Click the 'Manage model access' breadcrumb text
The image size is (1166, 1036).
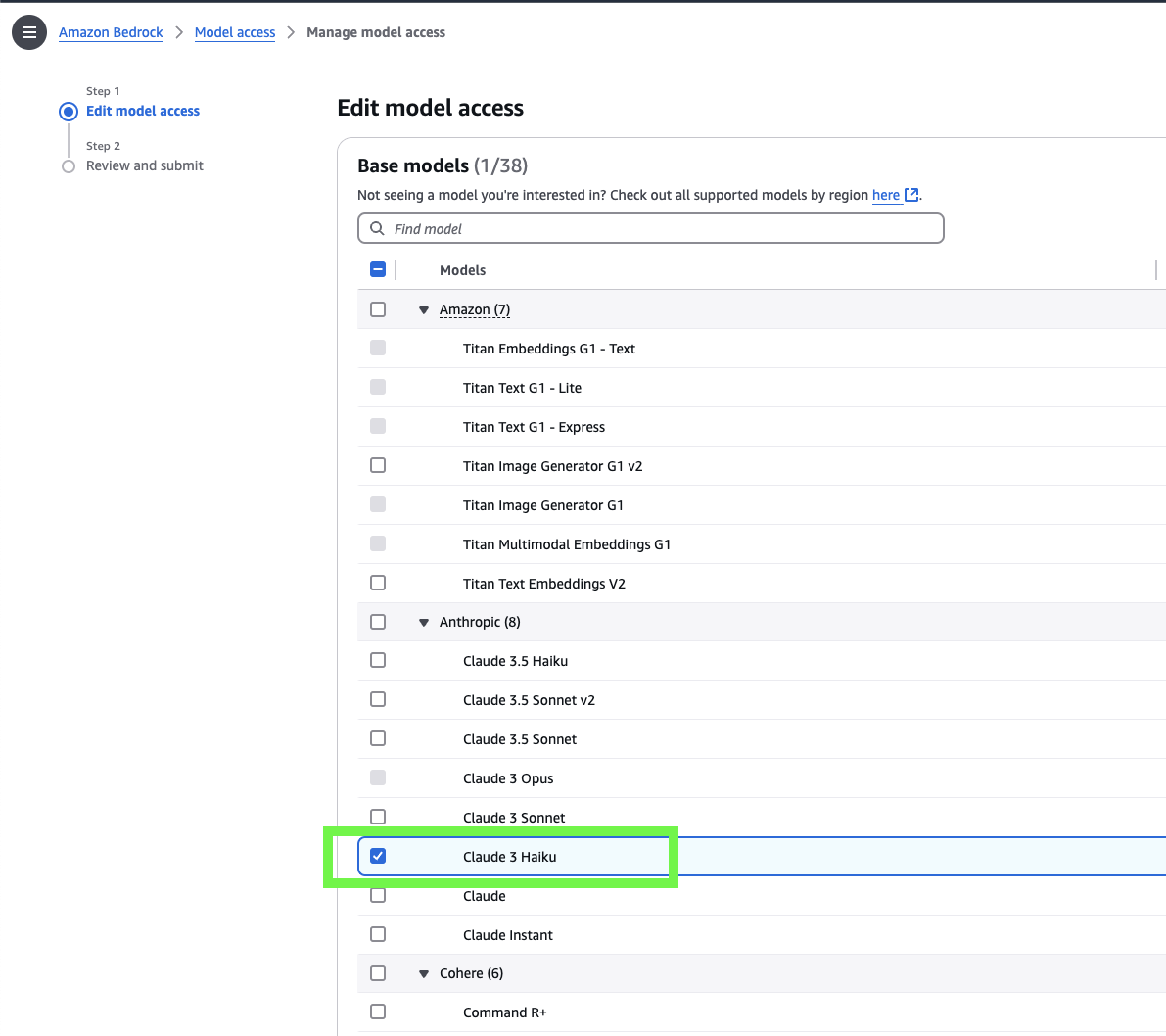[x=376, y=32]
